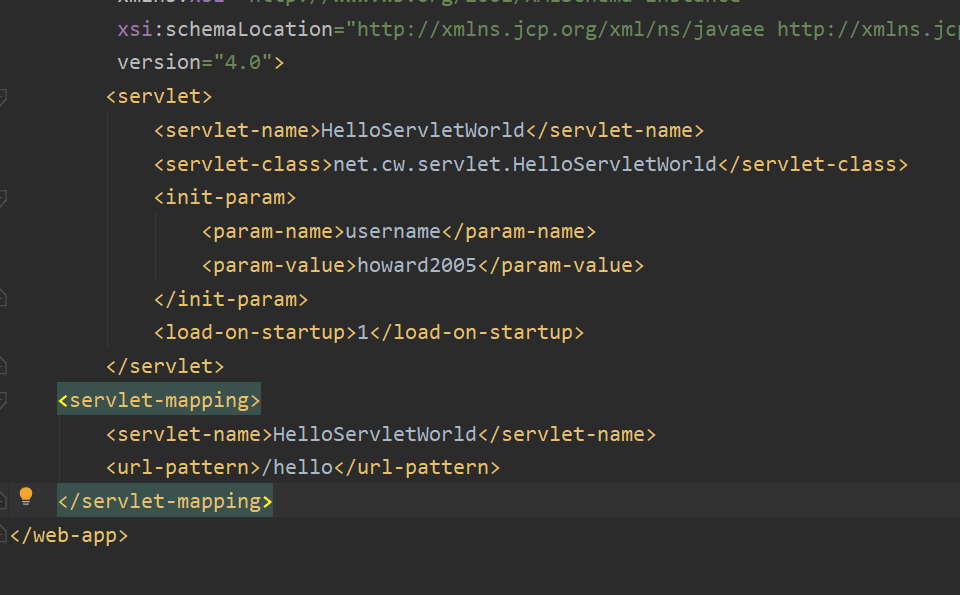The width and height of the screenshot is (960, 595).
Task: Click the version="4.0" attribute
Action: click(x=195, y=62)
